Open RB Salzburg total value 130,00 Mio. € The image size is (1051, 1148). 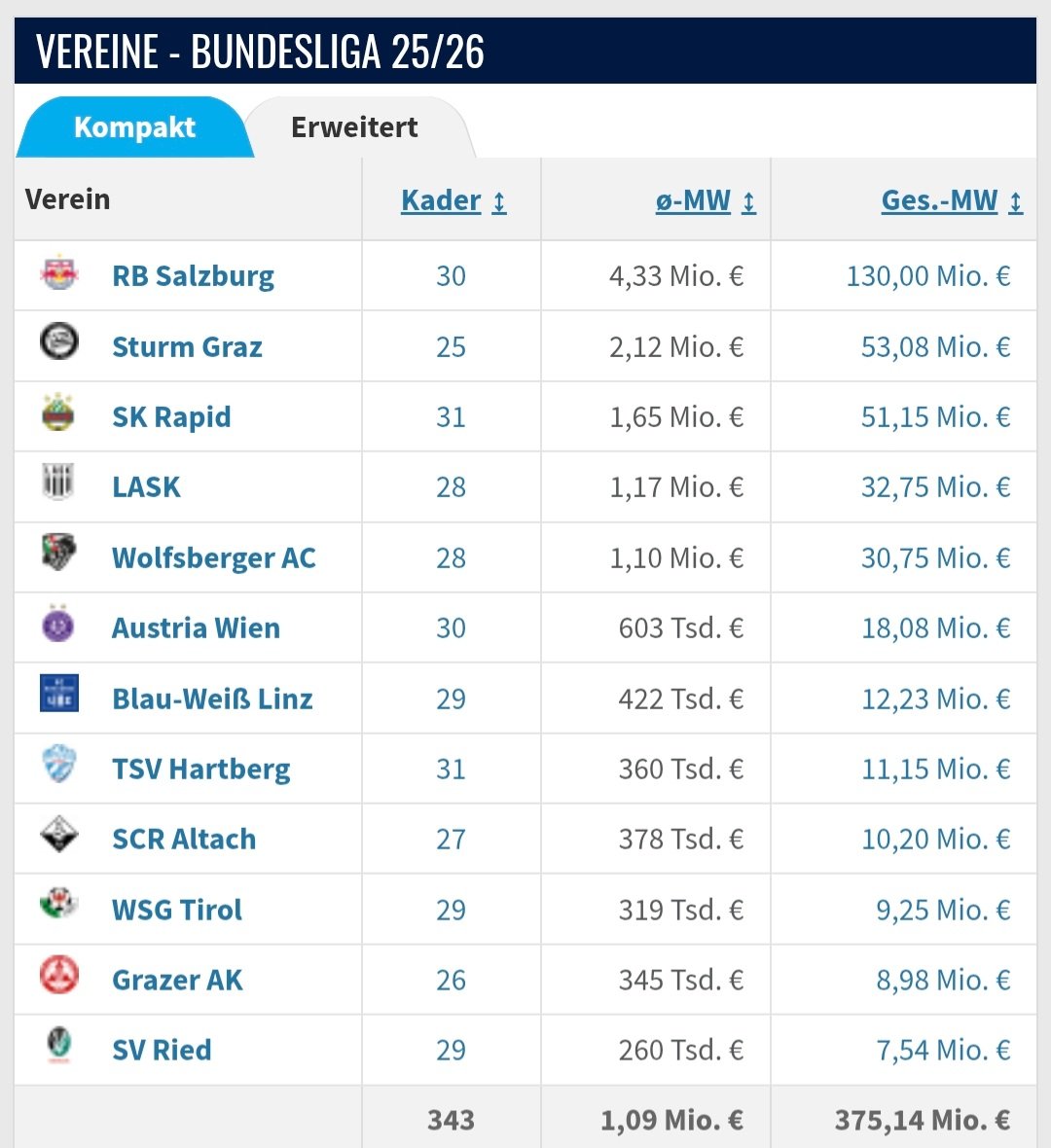[x=927, y=276]
